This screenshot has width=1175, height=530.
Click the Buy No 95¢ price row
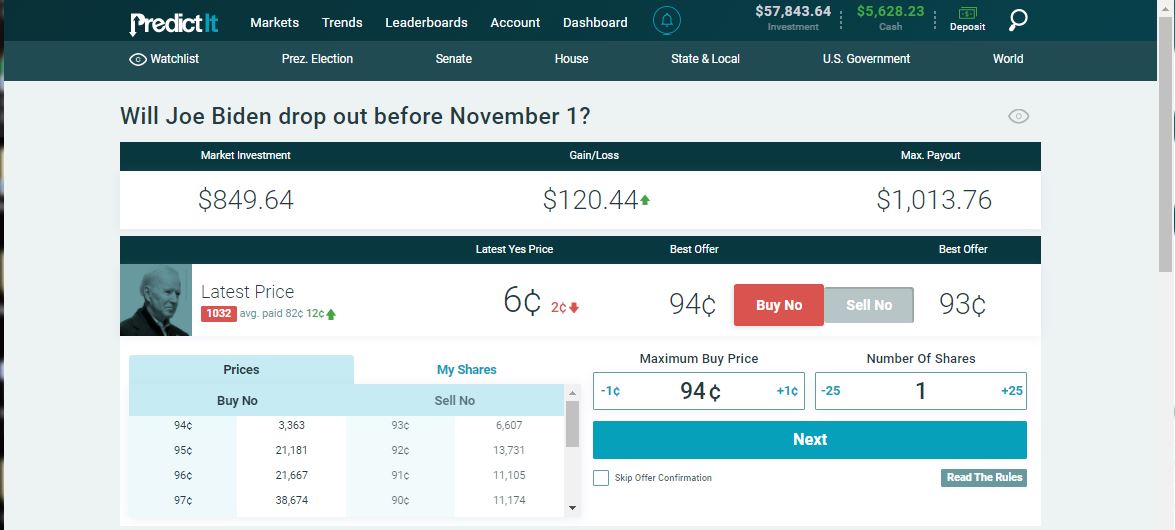pos(238,451)
